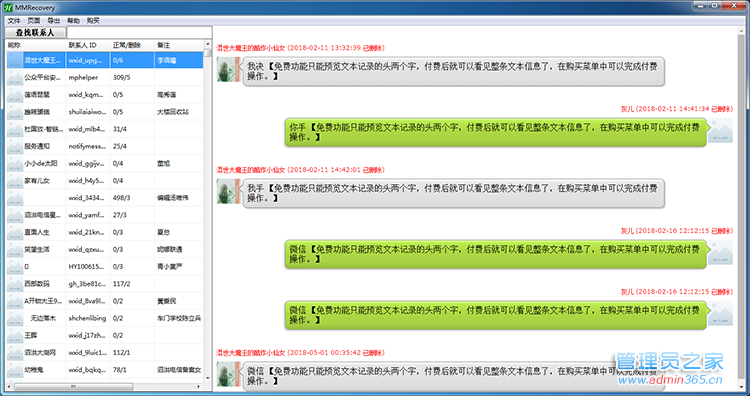Open the 导出 menu
The height and width of the screenshot is (396, 750).
point(54,21)
